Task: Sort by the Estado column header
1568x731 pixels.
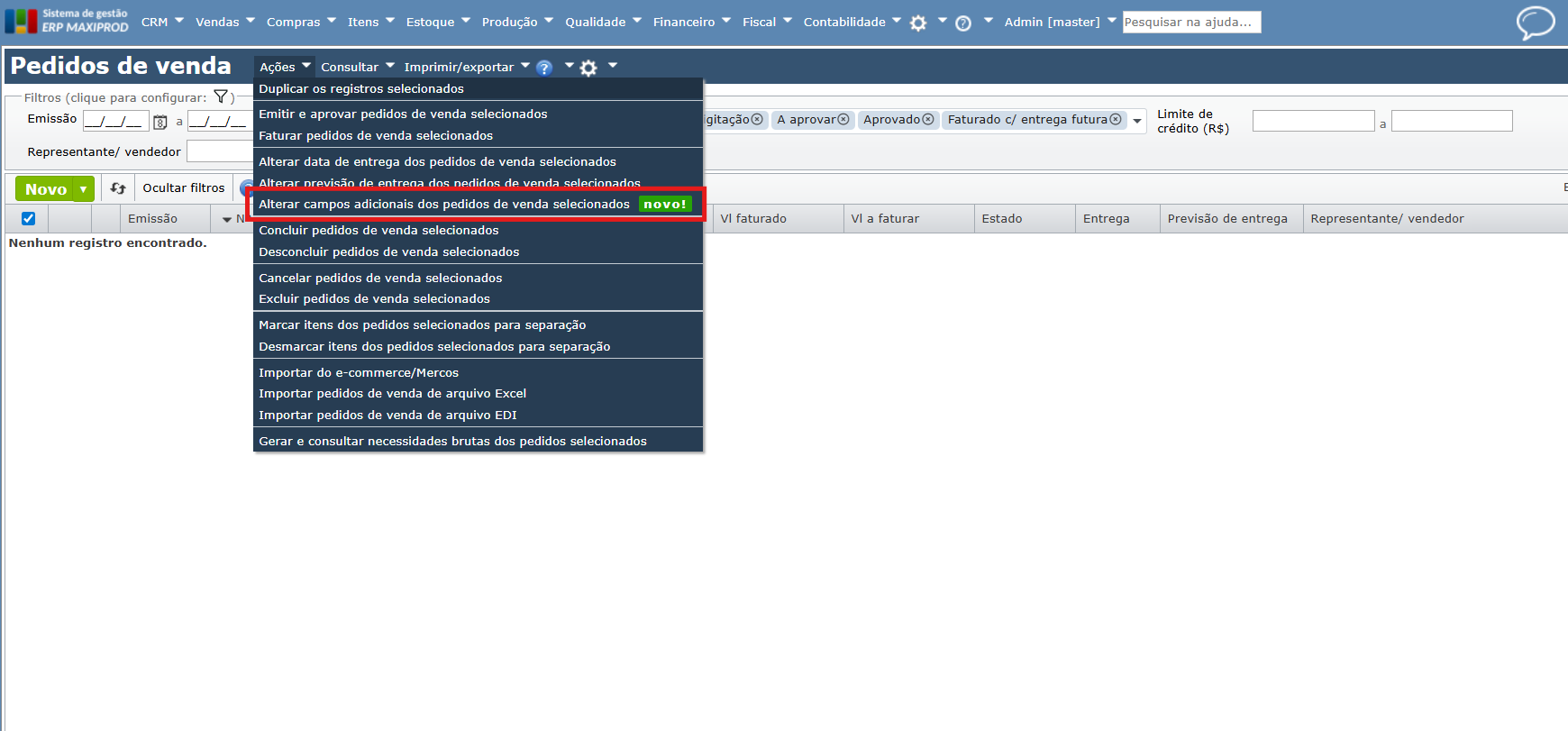Action: click(1002, 218)
